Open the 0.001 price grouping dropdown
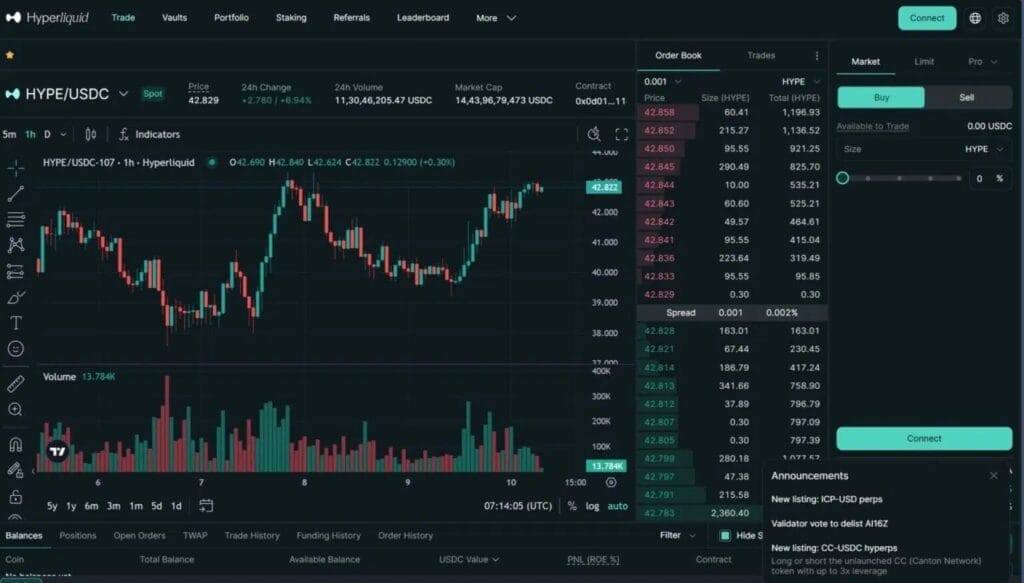This screenshot has width=1024, height=583. 662,82
